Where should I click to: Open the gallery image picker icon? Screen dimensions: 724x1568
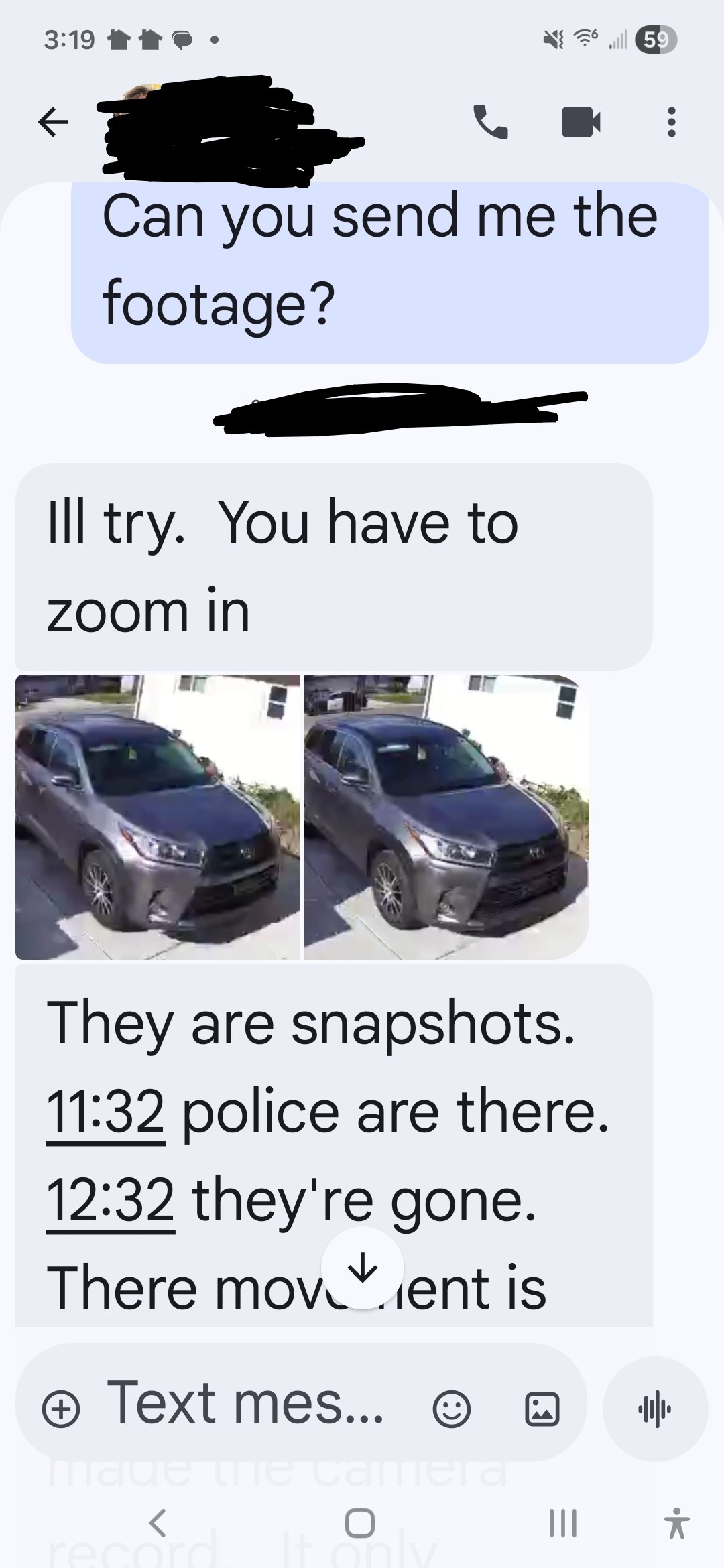[x=541, y=1410]
